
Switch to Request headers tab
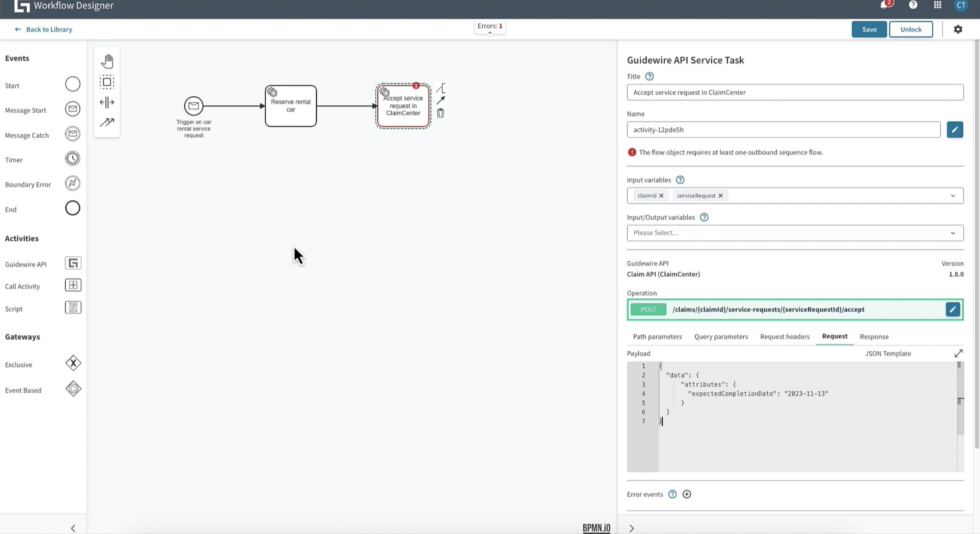click(x=784, y=336)
